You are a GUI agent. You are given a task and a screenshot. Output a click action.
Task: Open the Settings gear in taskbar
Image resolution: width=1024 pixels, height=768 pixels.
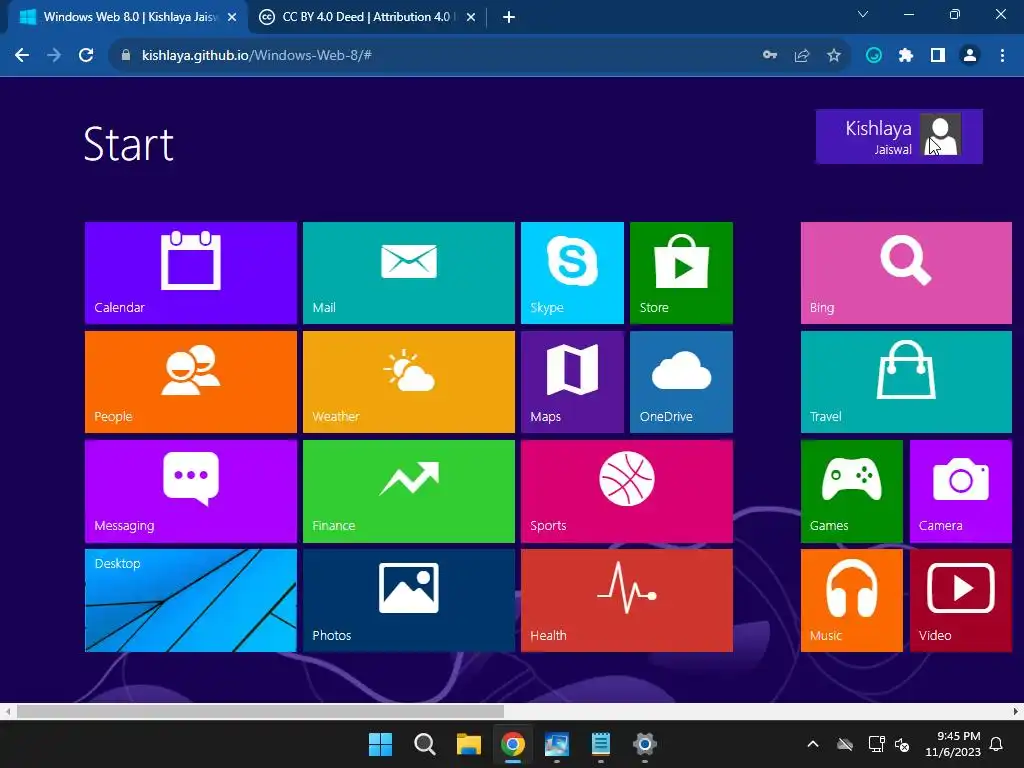(645, 744)
